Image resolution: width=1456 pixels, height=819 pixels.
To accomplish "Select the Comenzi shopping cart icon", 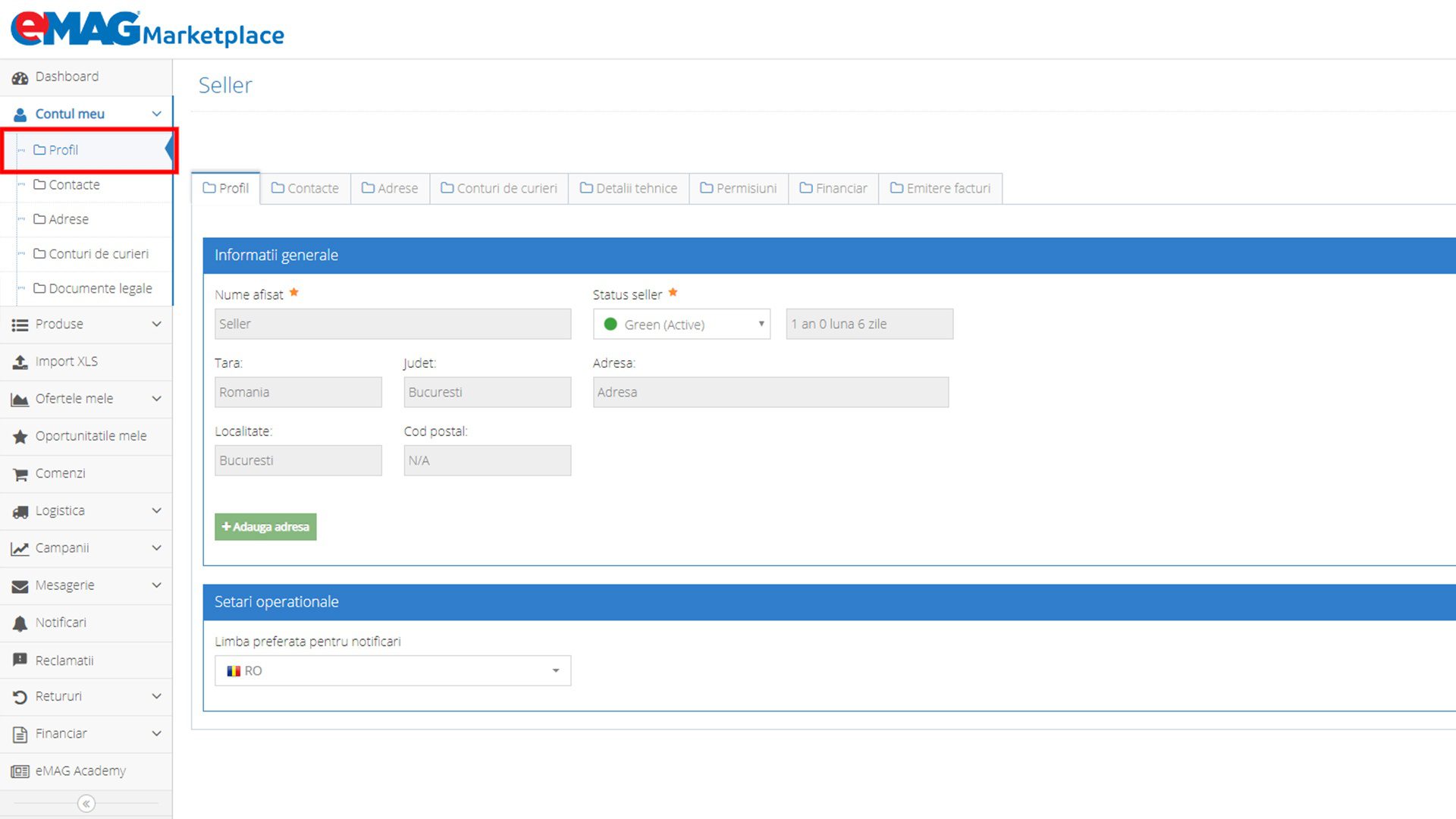I will click(x=20, y=473).
